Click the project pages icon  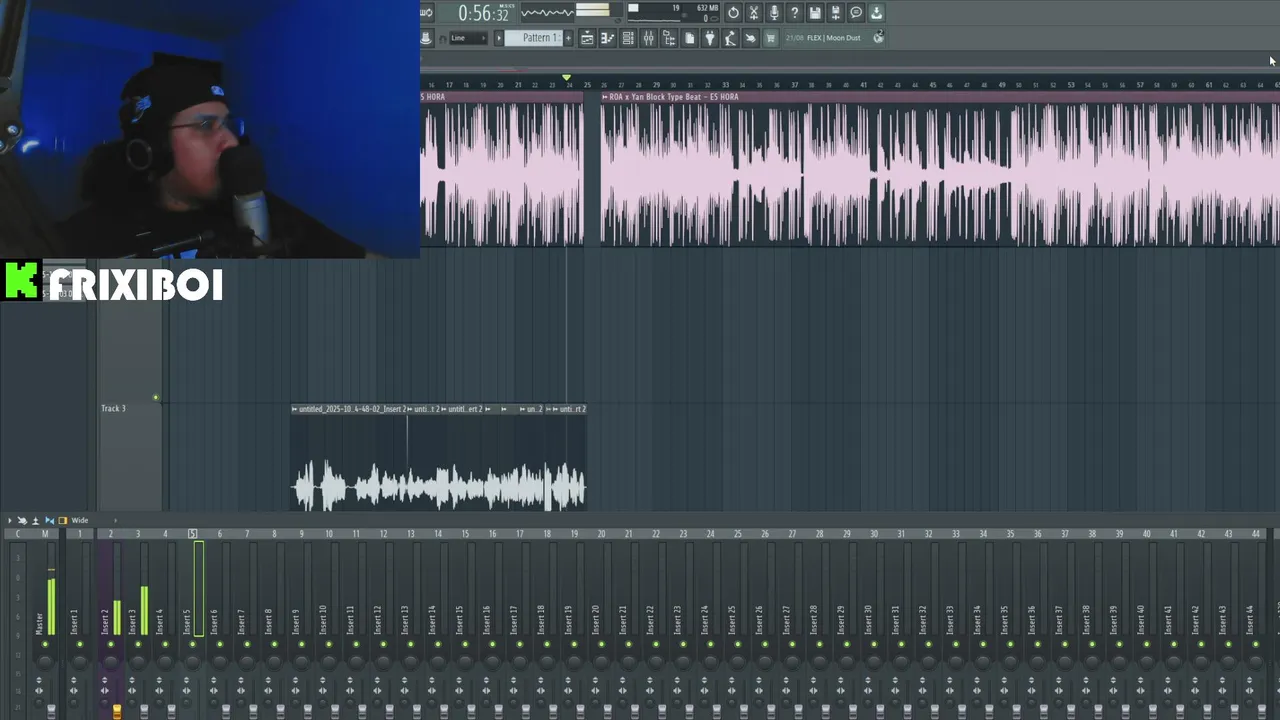[x=689, y=38]
